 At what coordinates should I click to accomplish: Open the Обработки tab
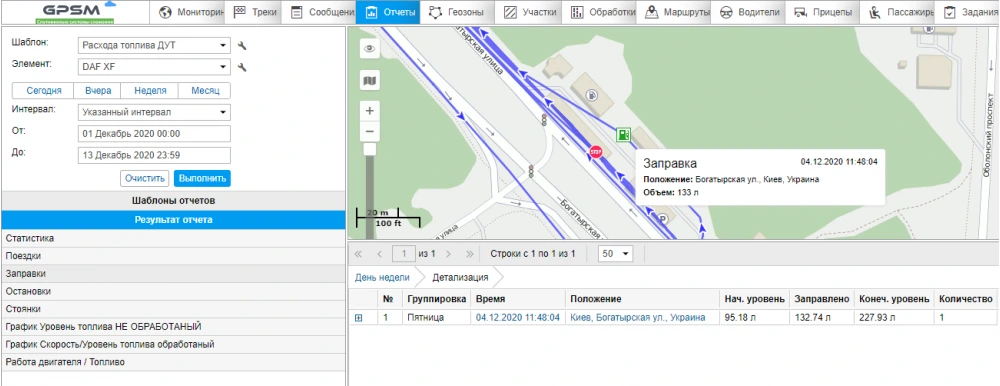tap(599, 12)
